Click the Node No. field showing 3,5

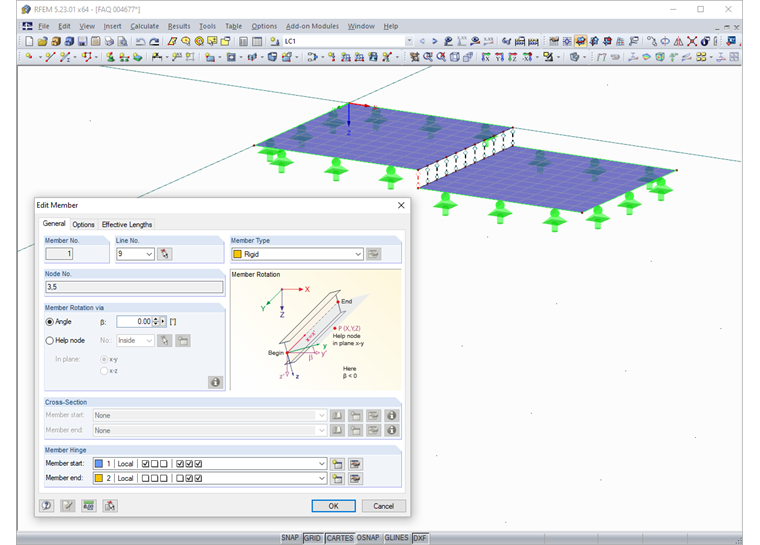tap(134, 287)
